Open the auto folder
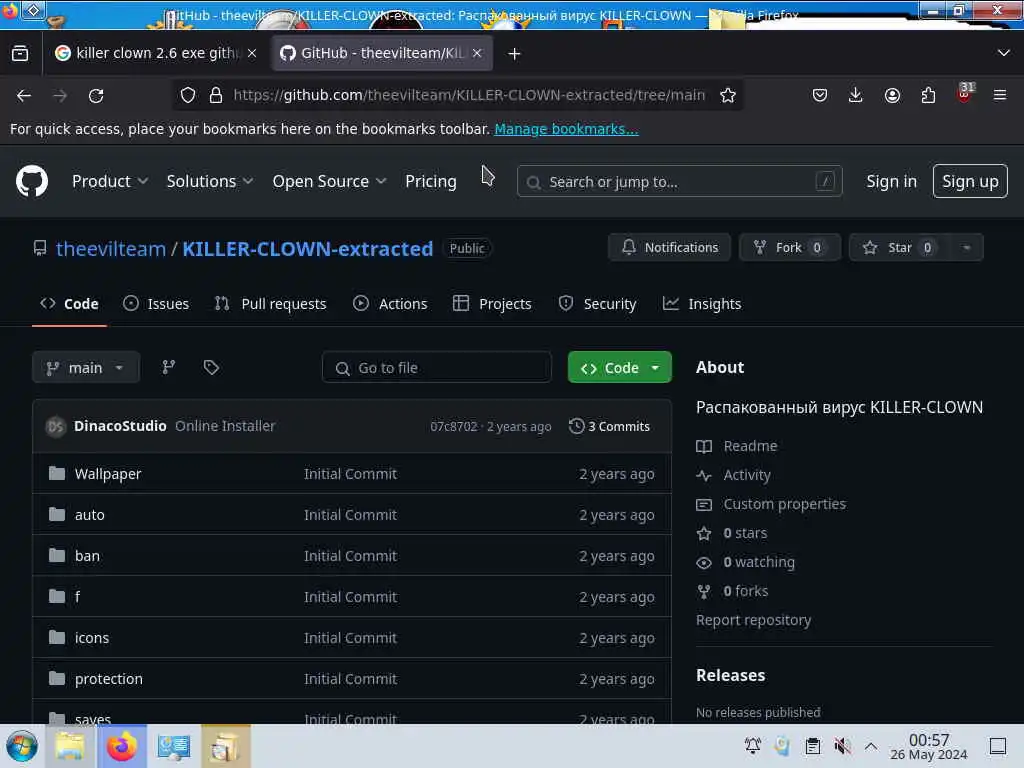The width and height of the screenshot is (1024, 768). pyautogui.click(x=89, y=515)
